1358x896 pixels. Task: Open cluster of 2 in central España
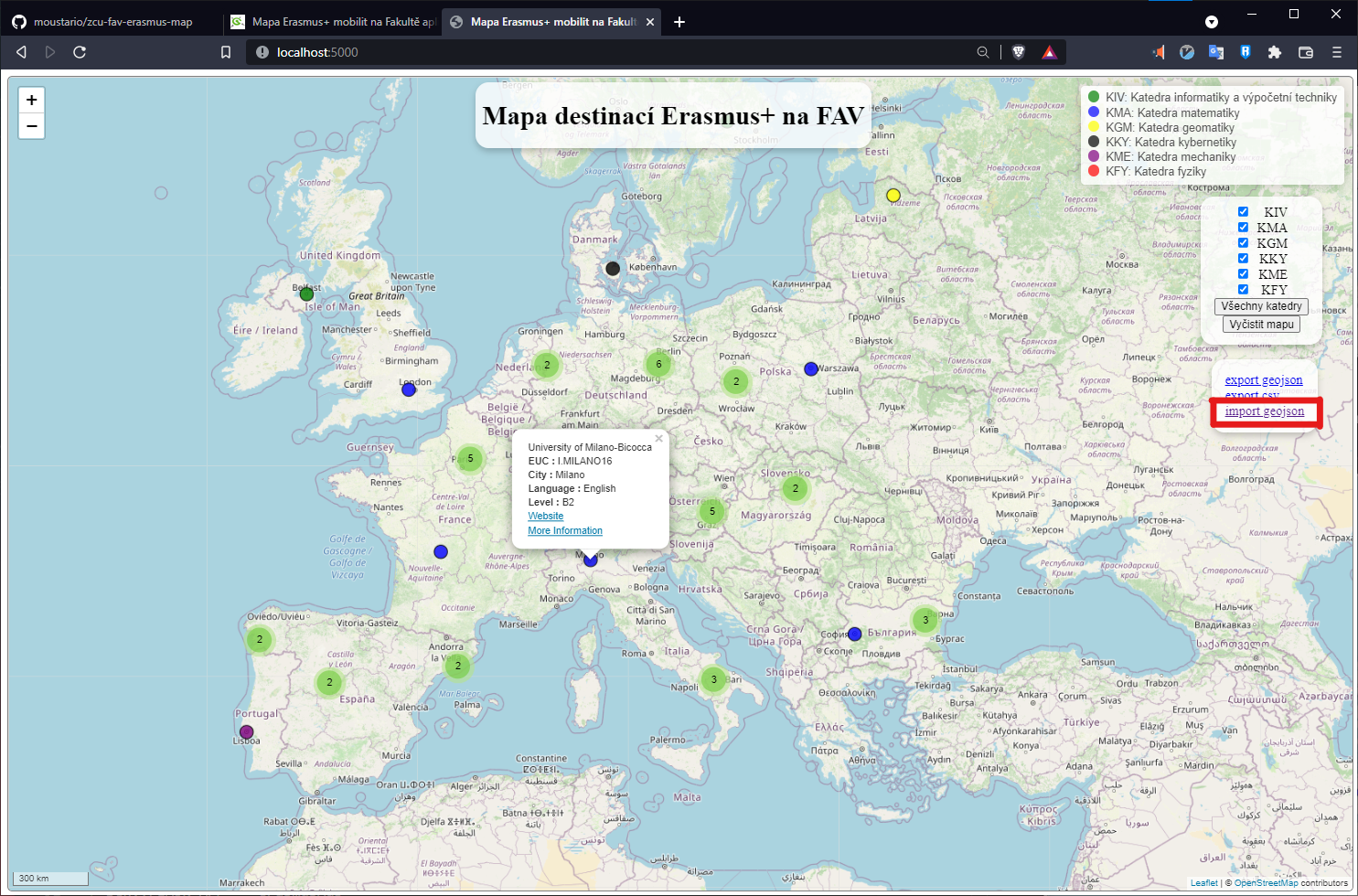(329, 682)
